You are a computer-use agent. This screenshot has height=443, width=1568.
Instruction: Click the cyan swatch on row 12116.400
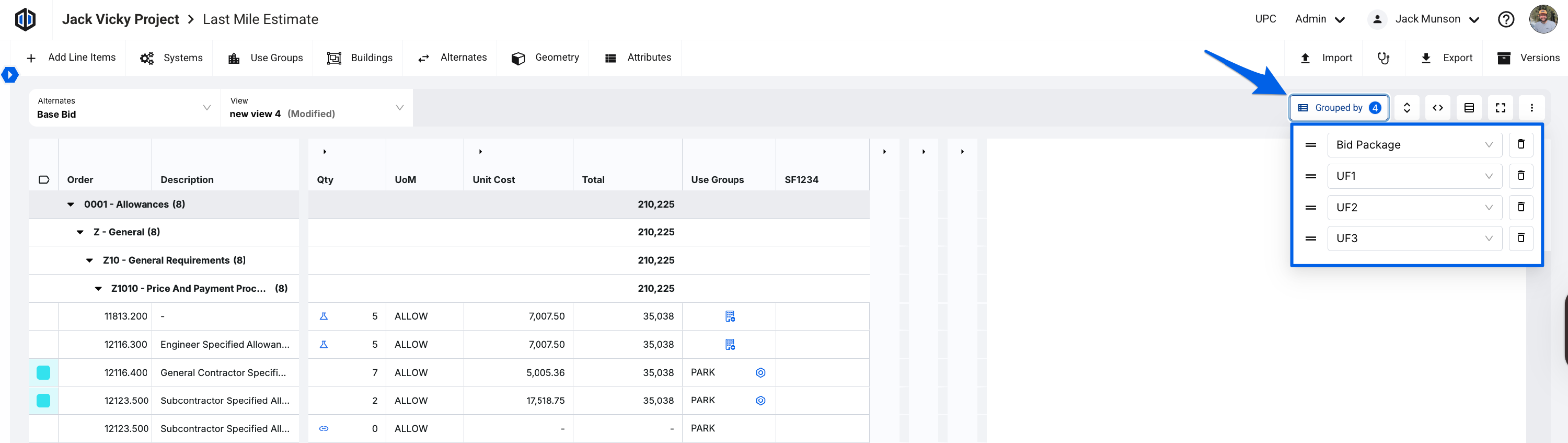point(43,373)
